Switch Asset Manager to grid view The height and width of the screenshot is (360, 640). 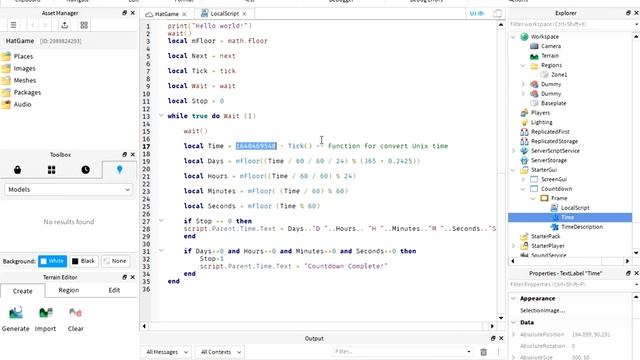coord(84,25)
